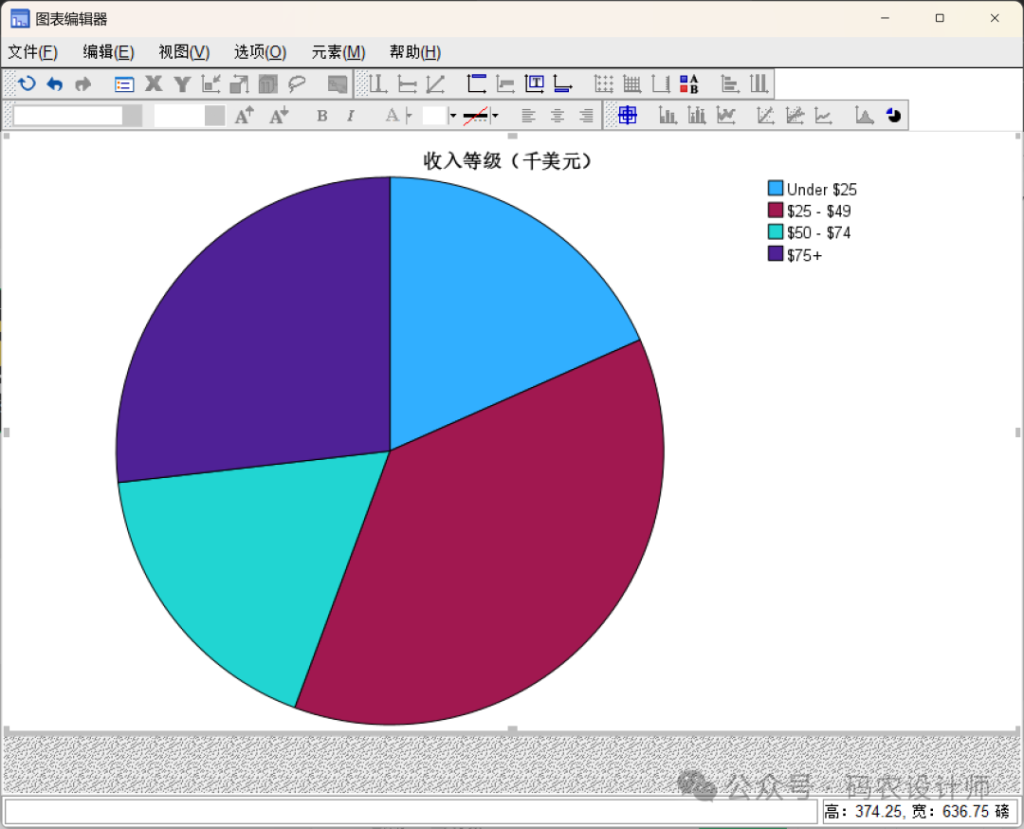Open the 元素(M) menu
This screenshot has width=1024, height=829.
(338, 52)
